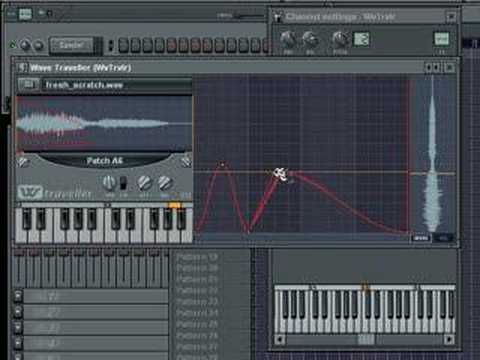This screenshot has width=480, height=360.
Task: Toggle the green channel mute LED
Action: [13, 45]
